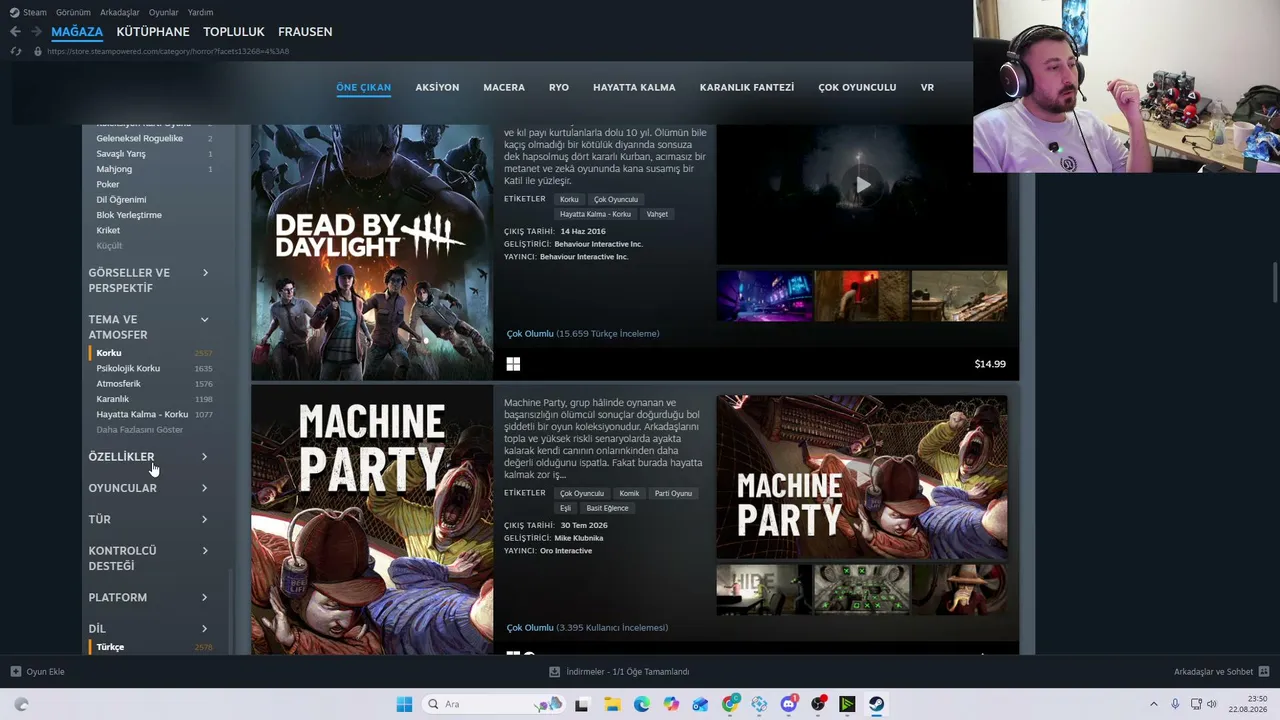Expand the Dil filter section

(x=149, y=629)
